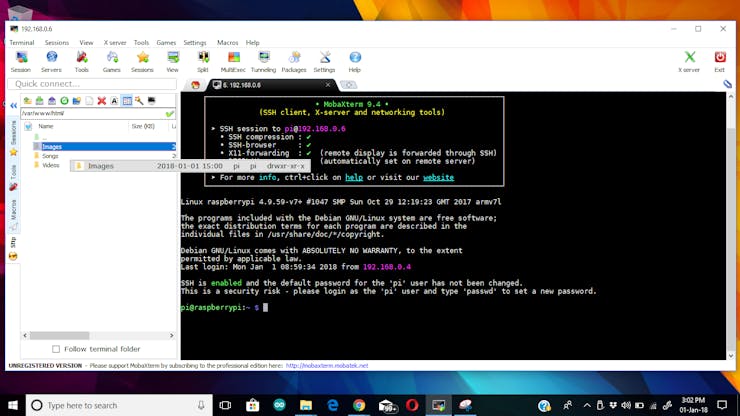
Task: Open Chrome from the taskbar
Action: point(359,405)
